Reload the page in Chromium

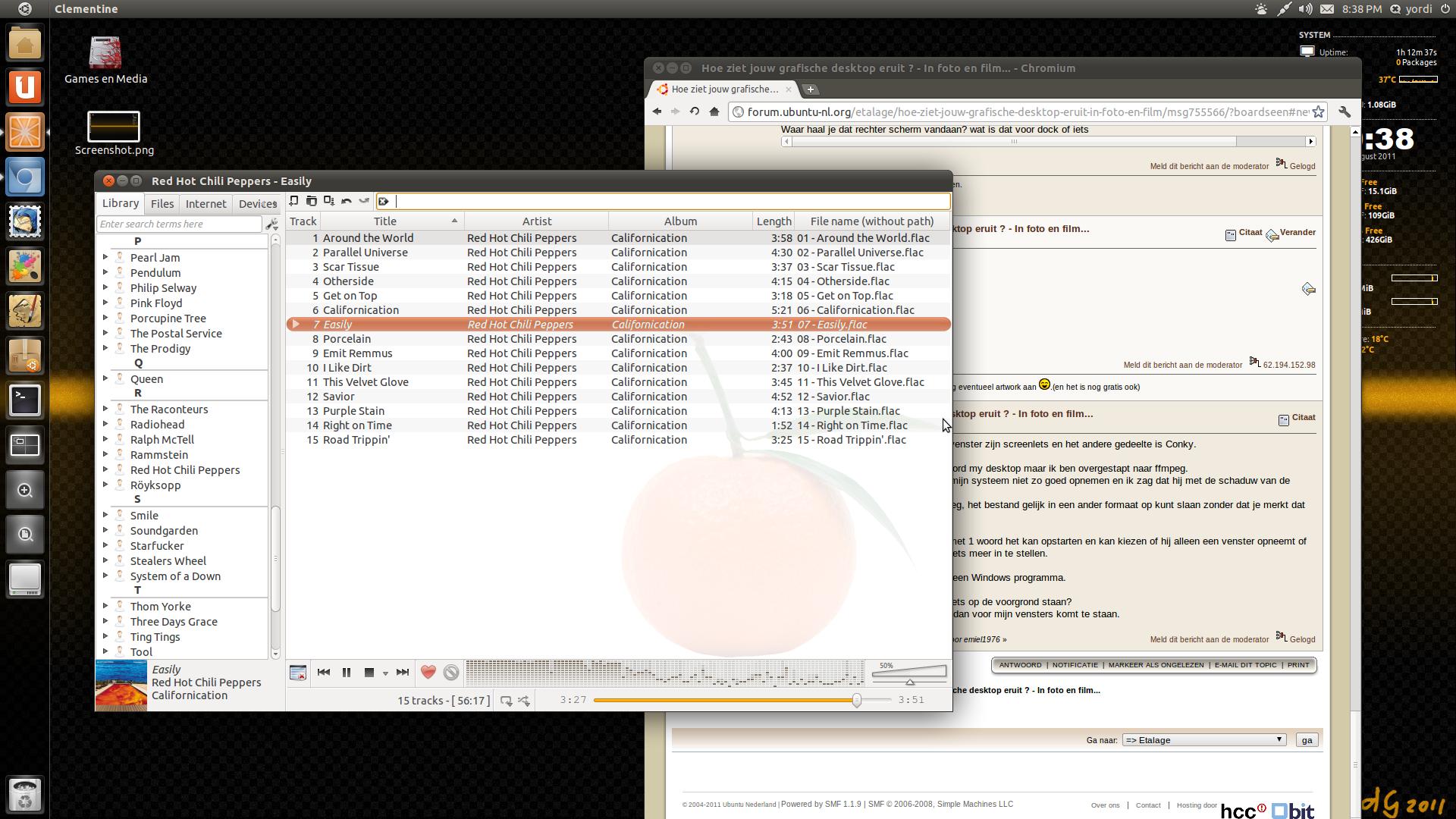point(694,111)
